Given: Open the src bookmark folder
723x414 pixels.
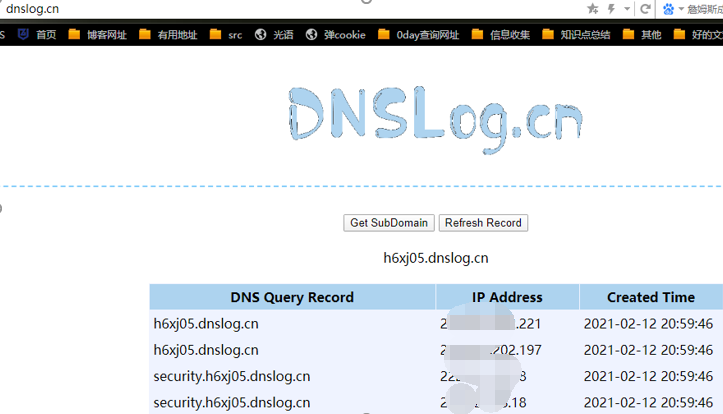Looking at the screenshot, I should tap(225, 35).
